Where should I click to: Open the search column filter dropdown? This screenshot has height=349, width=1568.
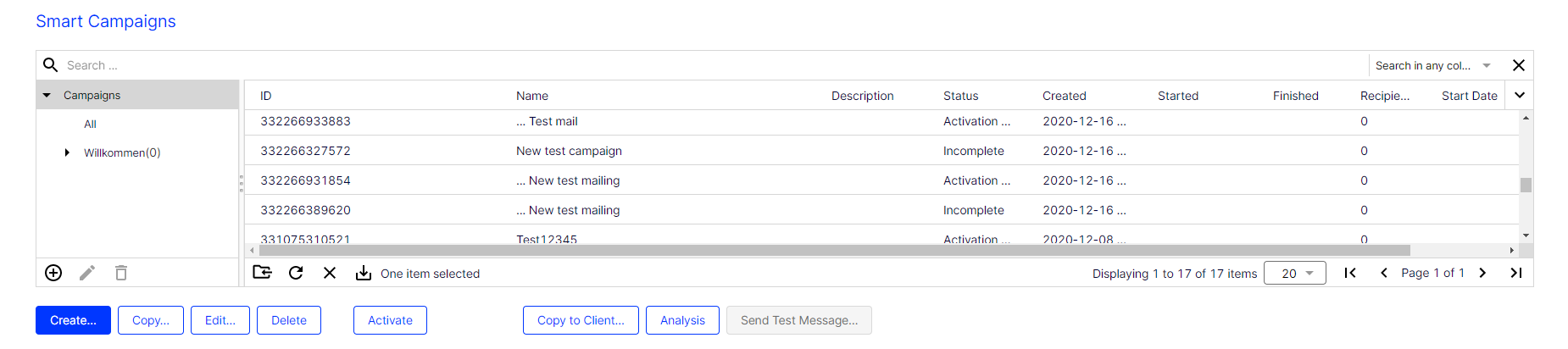(x=1487, y=65)
